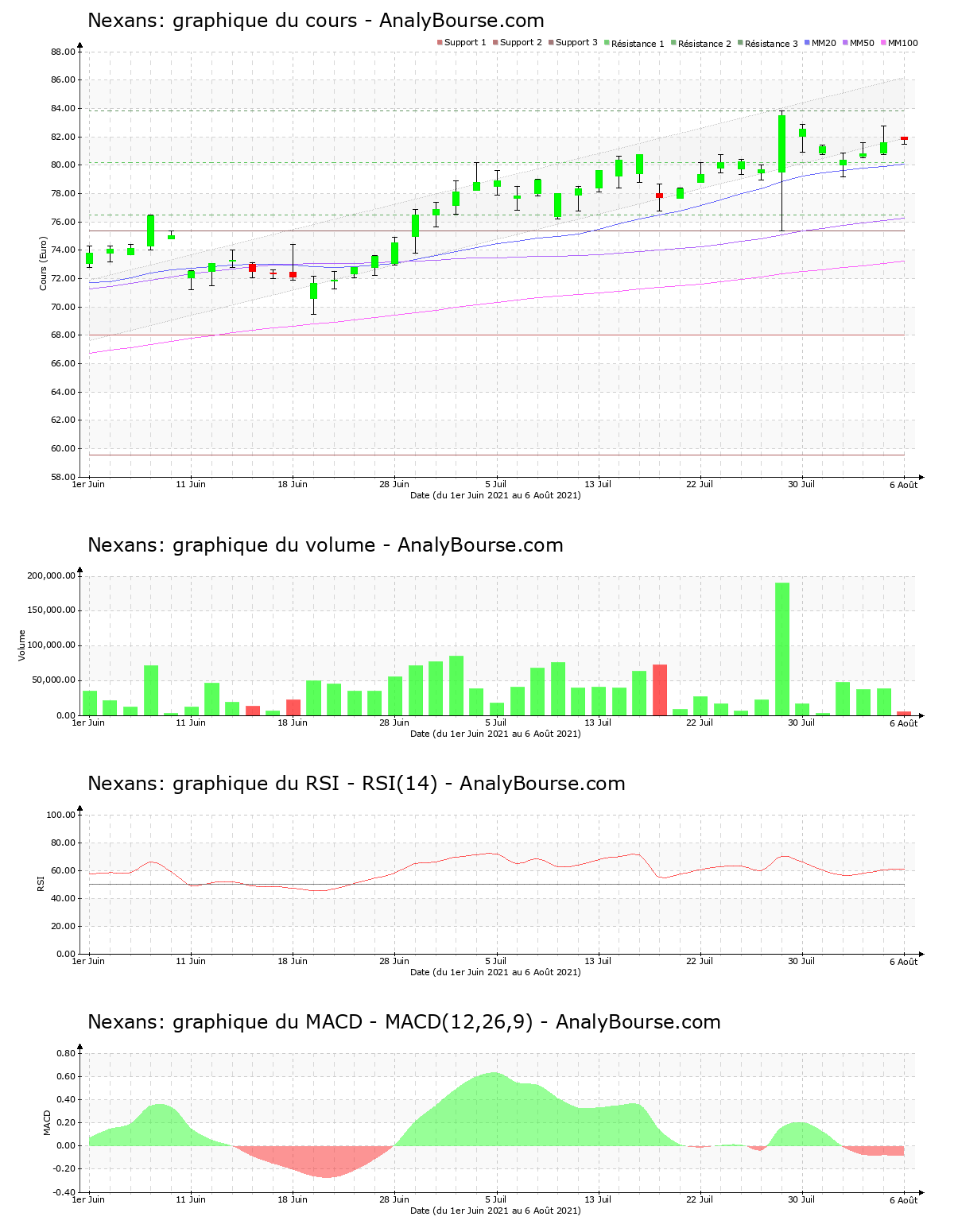954x1232 pixels.
Task: Click the date range caption under price chart
Action: click(495, 495)
